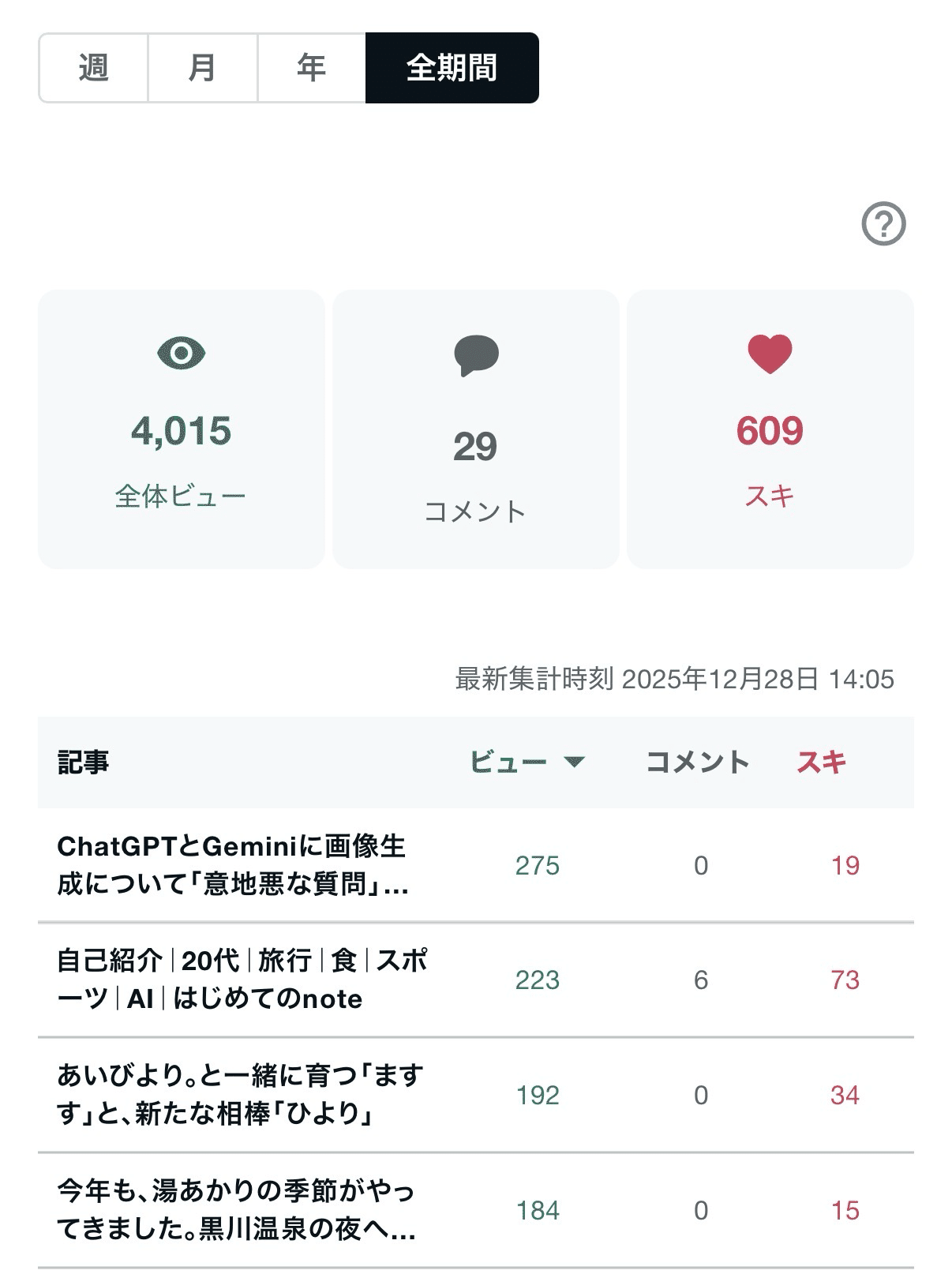The width and height of the screenshot is (952, 1274).
Task: Open the 自己紹介 self-introduction article
Action: [x=241, y=980]
